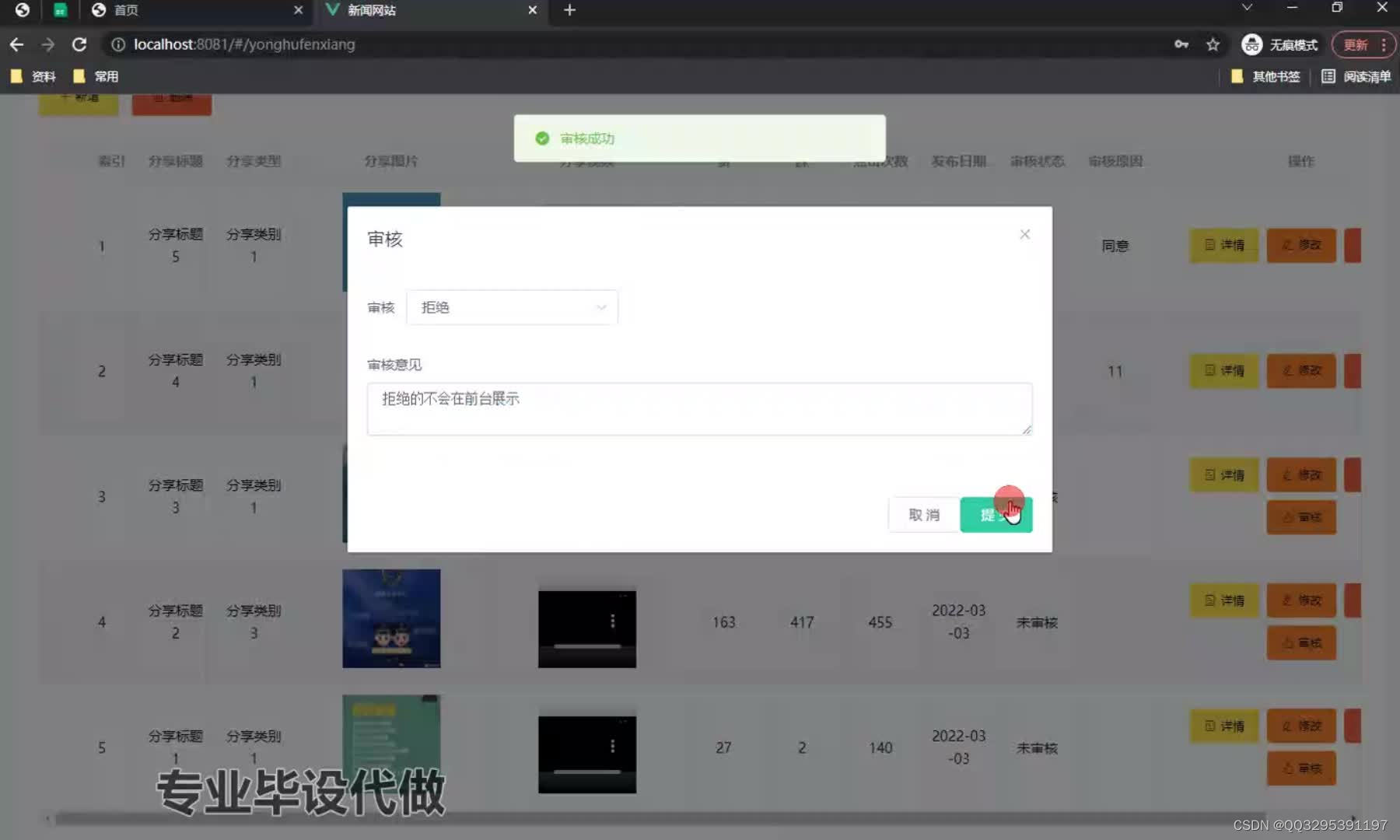Click 修改 button in row 2
The width and height of the screenshot is (1400, 840).
pos(1301,371)
